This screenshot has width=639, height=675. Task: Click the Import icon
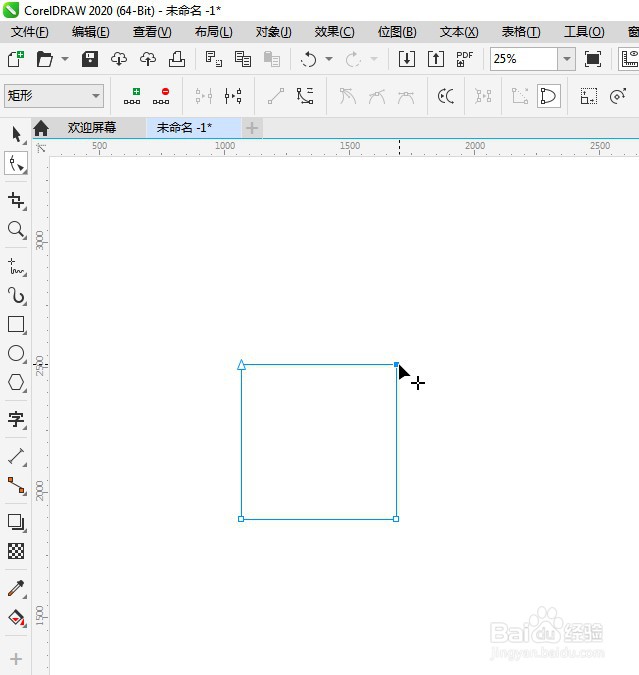click(406, 59)
